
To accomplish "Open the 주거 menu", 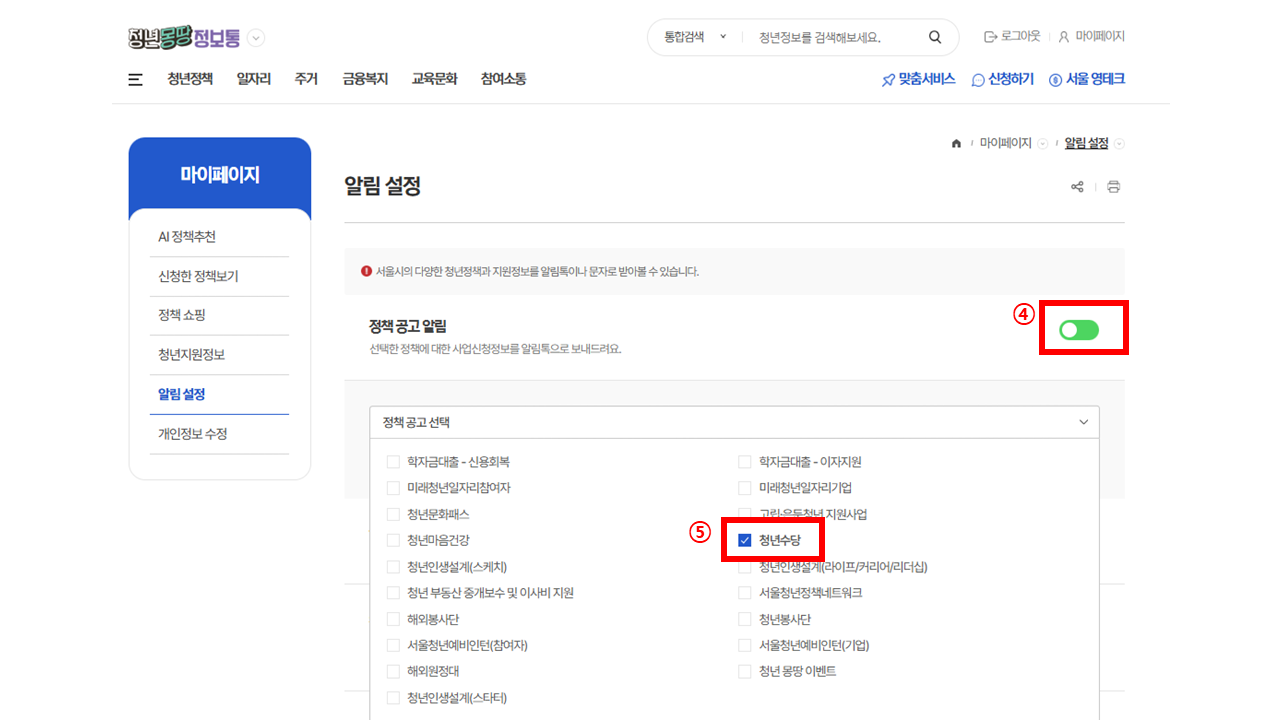I will (x=306, y=79).
